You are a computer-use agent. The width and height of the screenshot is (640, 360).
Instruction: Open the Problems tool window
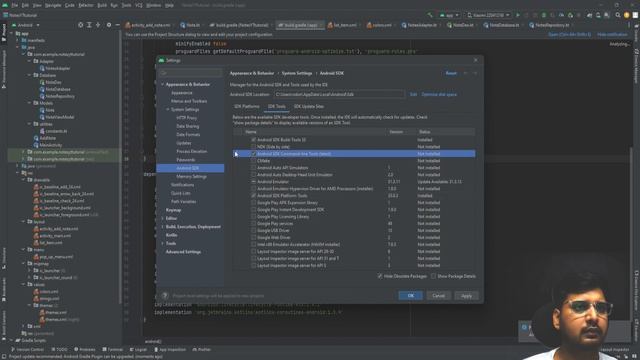(x=84, y=349)
